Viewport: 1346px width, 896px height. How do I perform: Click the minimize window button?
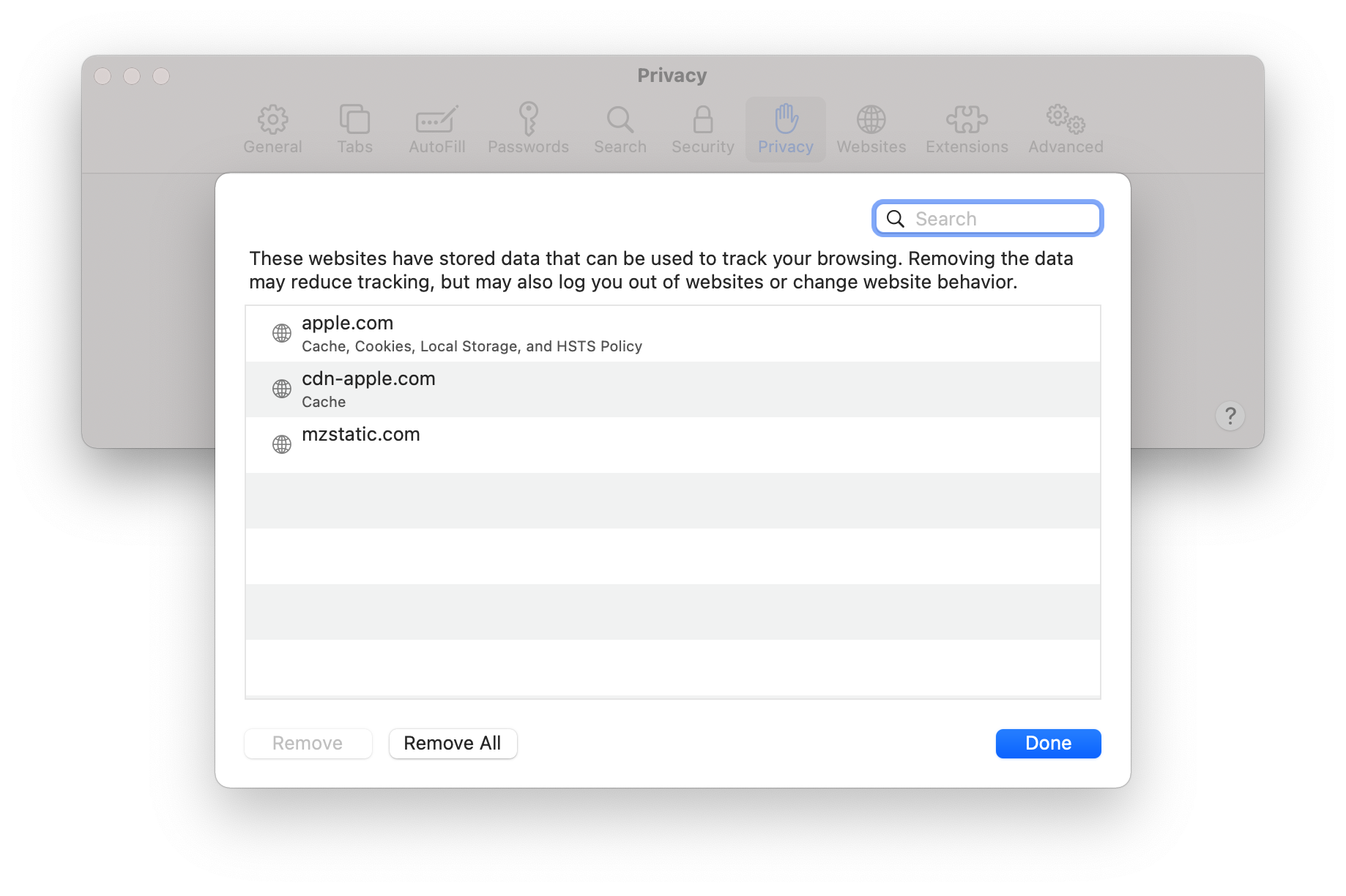pyautogui.click(x=132, y=76)
